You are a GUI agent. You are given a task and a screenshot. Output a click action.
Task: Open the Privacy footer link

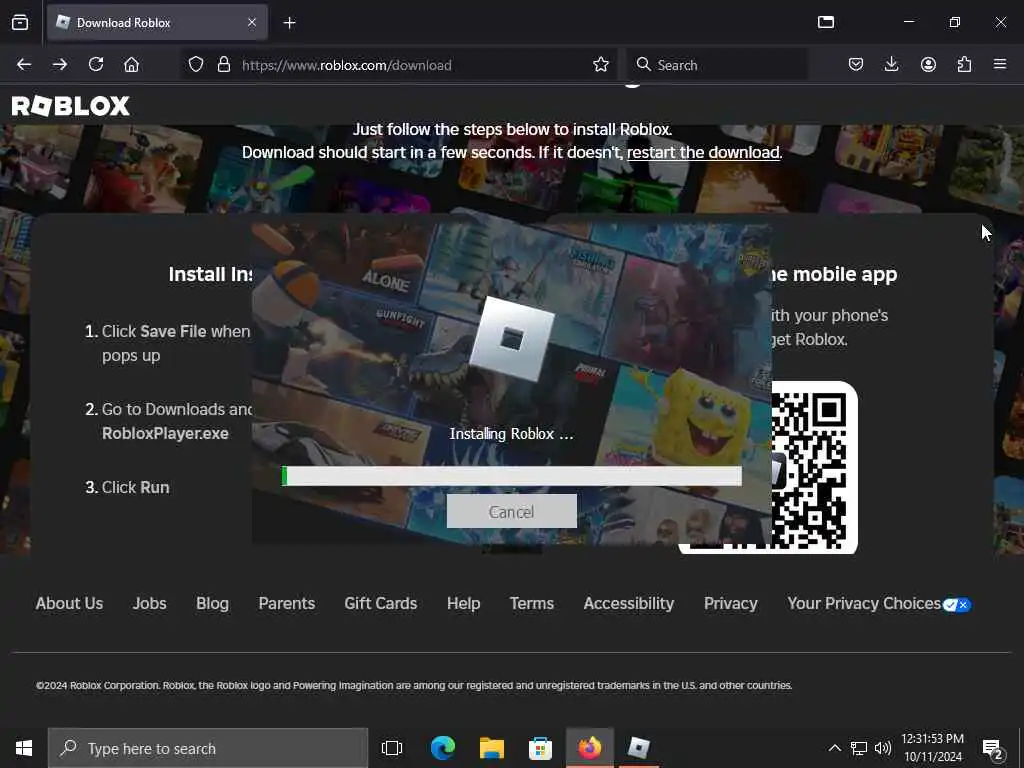pos(731,603)
